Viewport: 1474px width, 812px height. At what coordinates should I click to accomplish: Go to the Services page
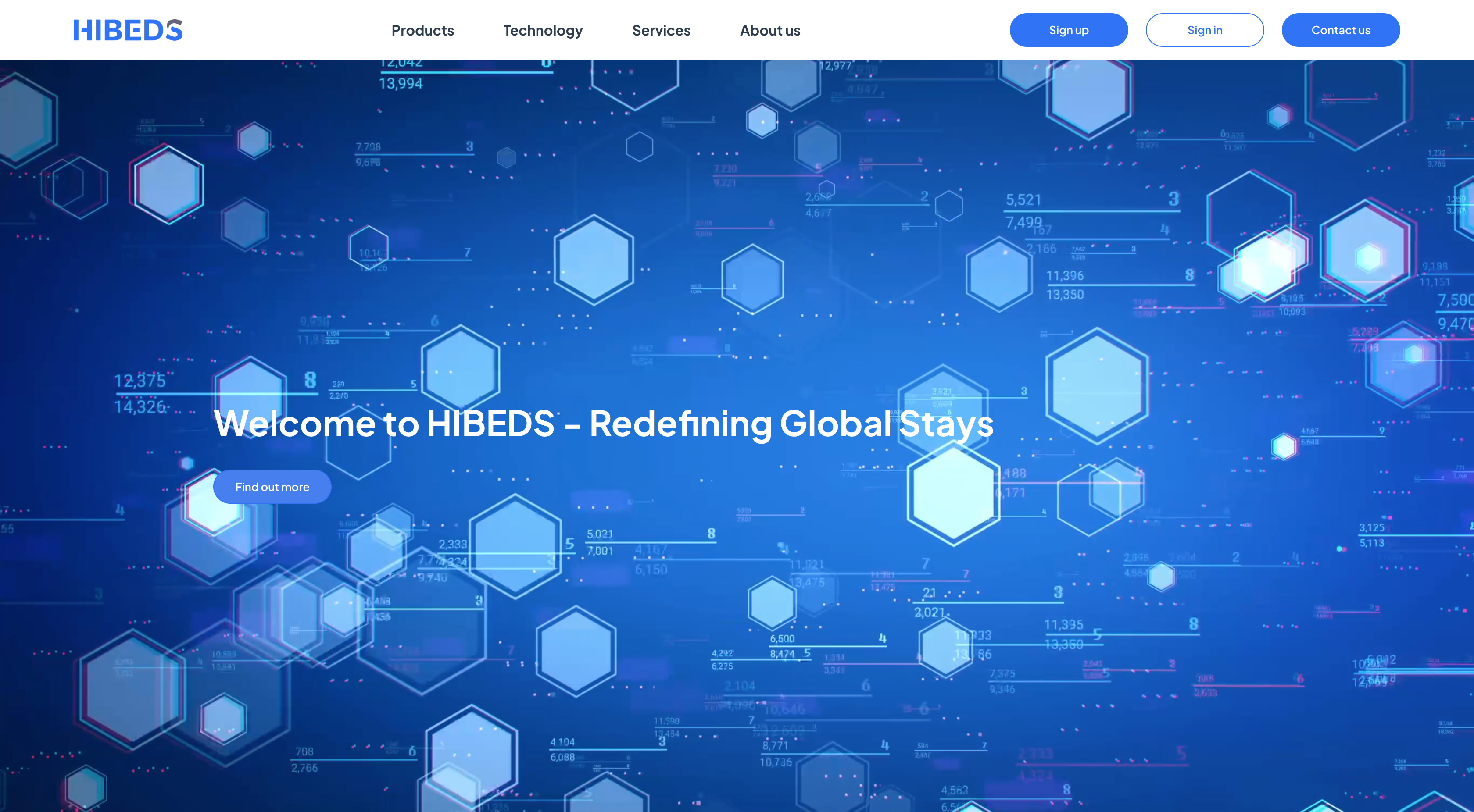(x=661, y=30)
